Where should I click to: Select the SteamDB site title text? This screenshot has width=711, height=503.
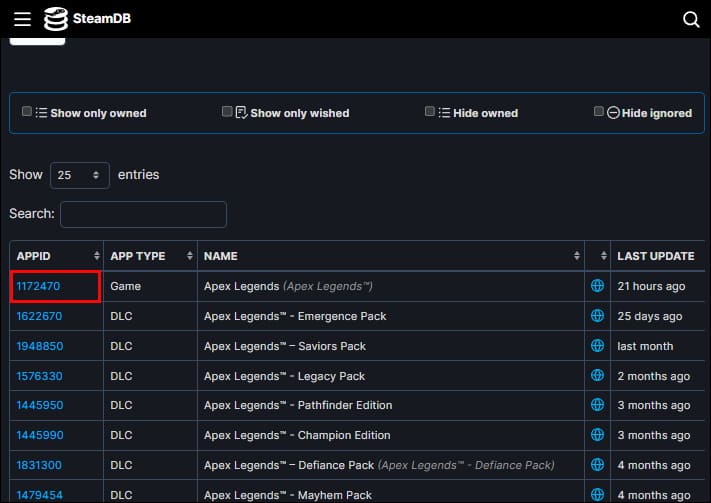[102, 19]
